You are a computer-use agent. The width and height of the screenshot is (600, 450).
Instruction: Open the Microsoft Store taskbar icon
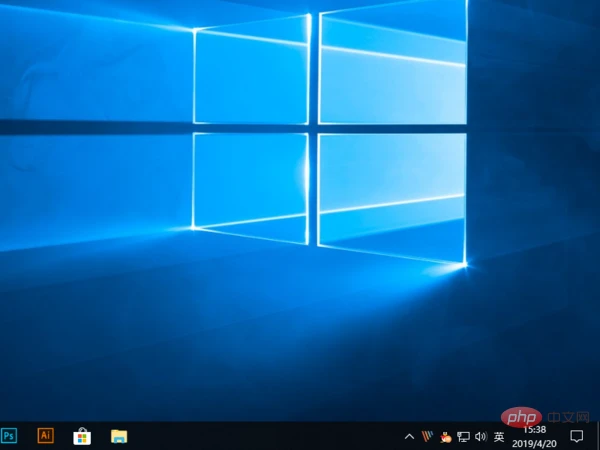tap(82, 436)
